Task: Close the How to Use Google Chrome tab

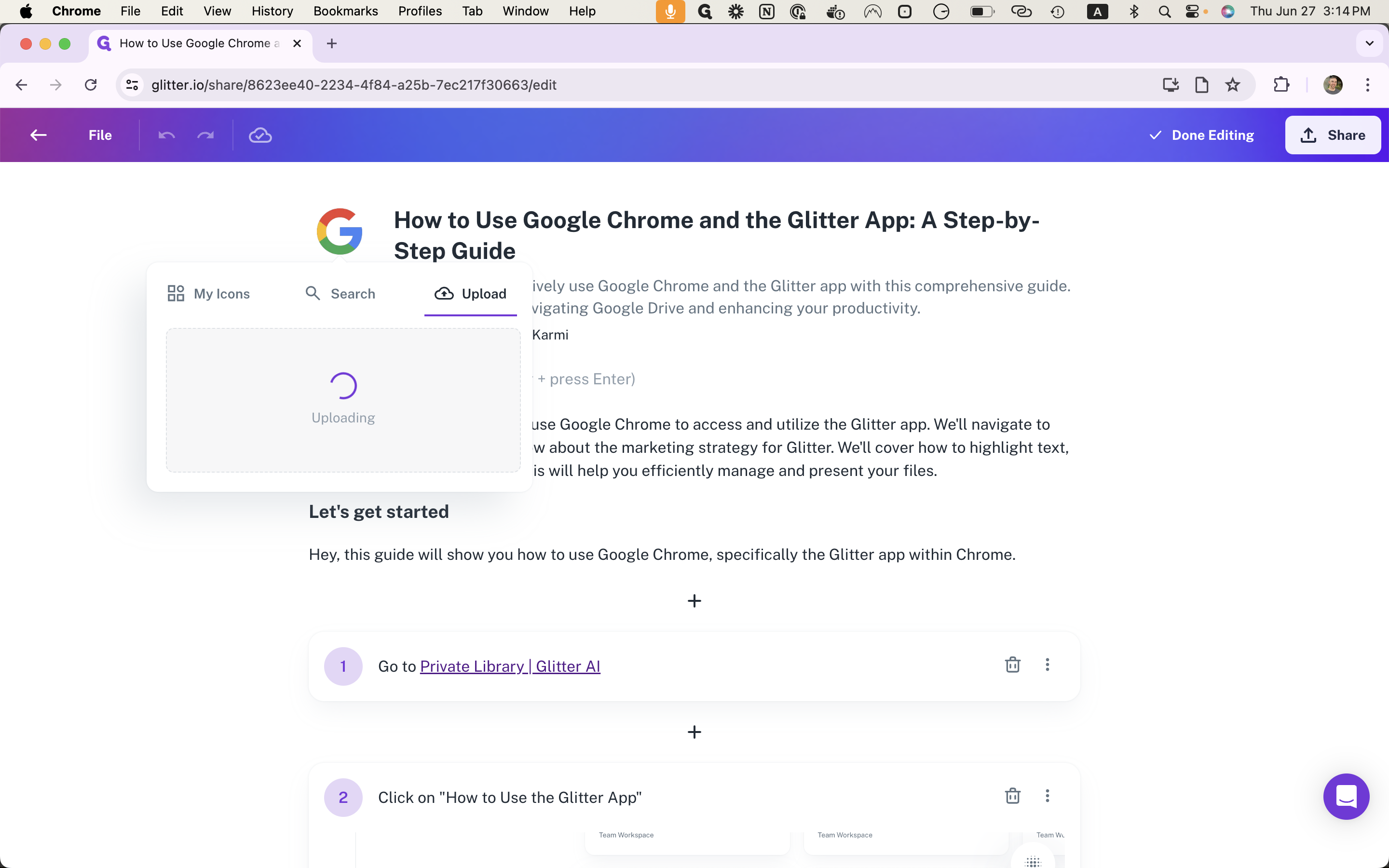Action: tap(297, 43)
